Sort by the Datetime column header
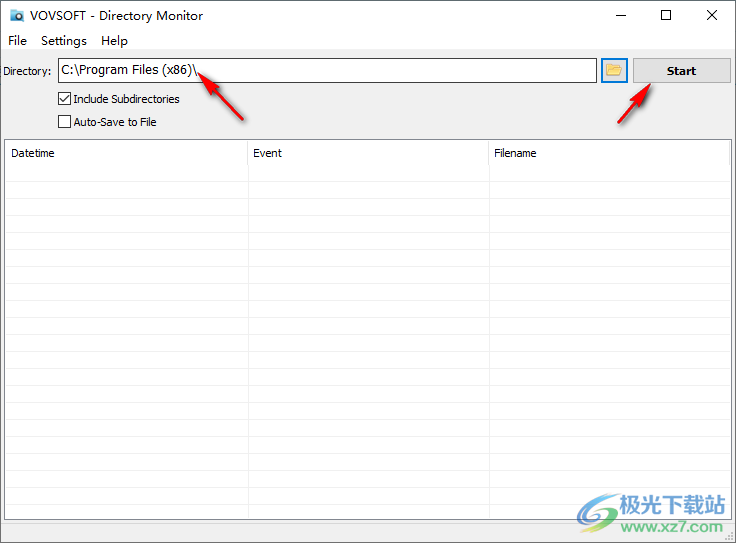This screenshot has height=543, width=736. 126,153
